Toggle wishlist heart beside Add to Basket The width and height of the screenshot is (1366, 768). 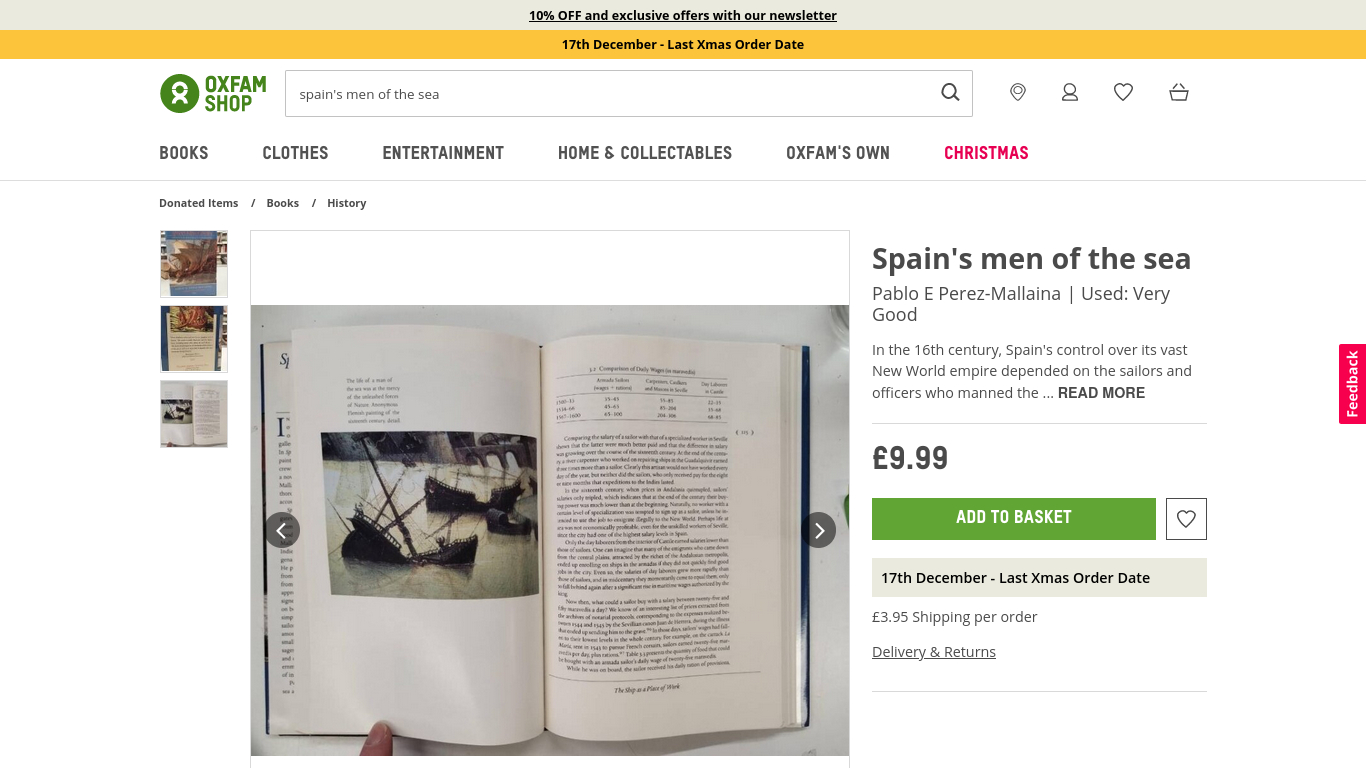pyautogui.click(x=1186, y=519)
